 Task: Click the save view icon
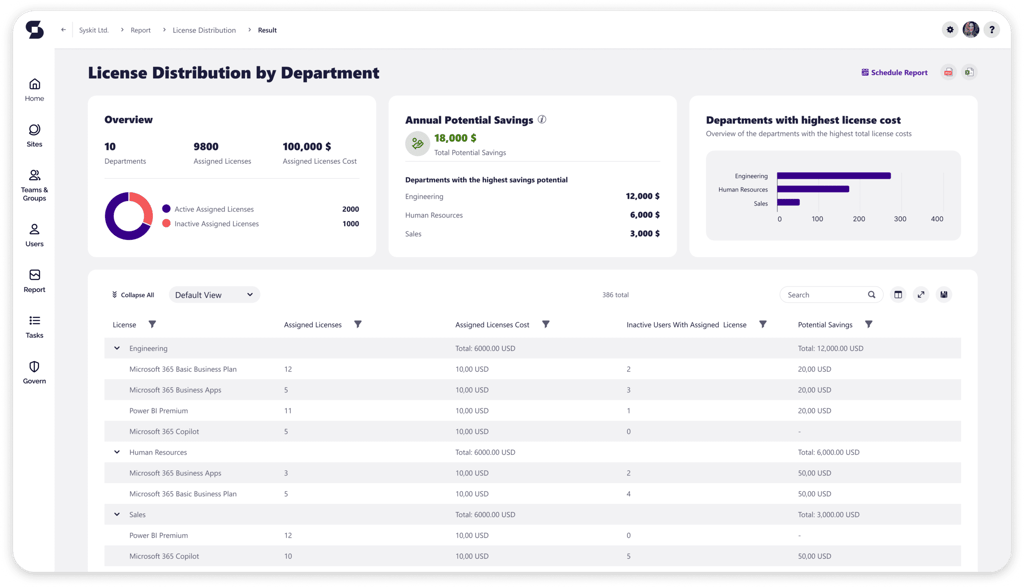(944, 294)
